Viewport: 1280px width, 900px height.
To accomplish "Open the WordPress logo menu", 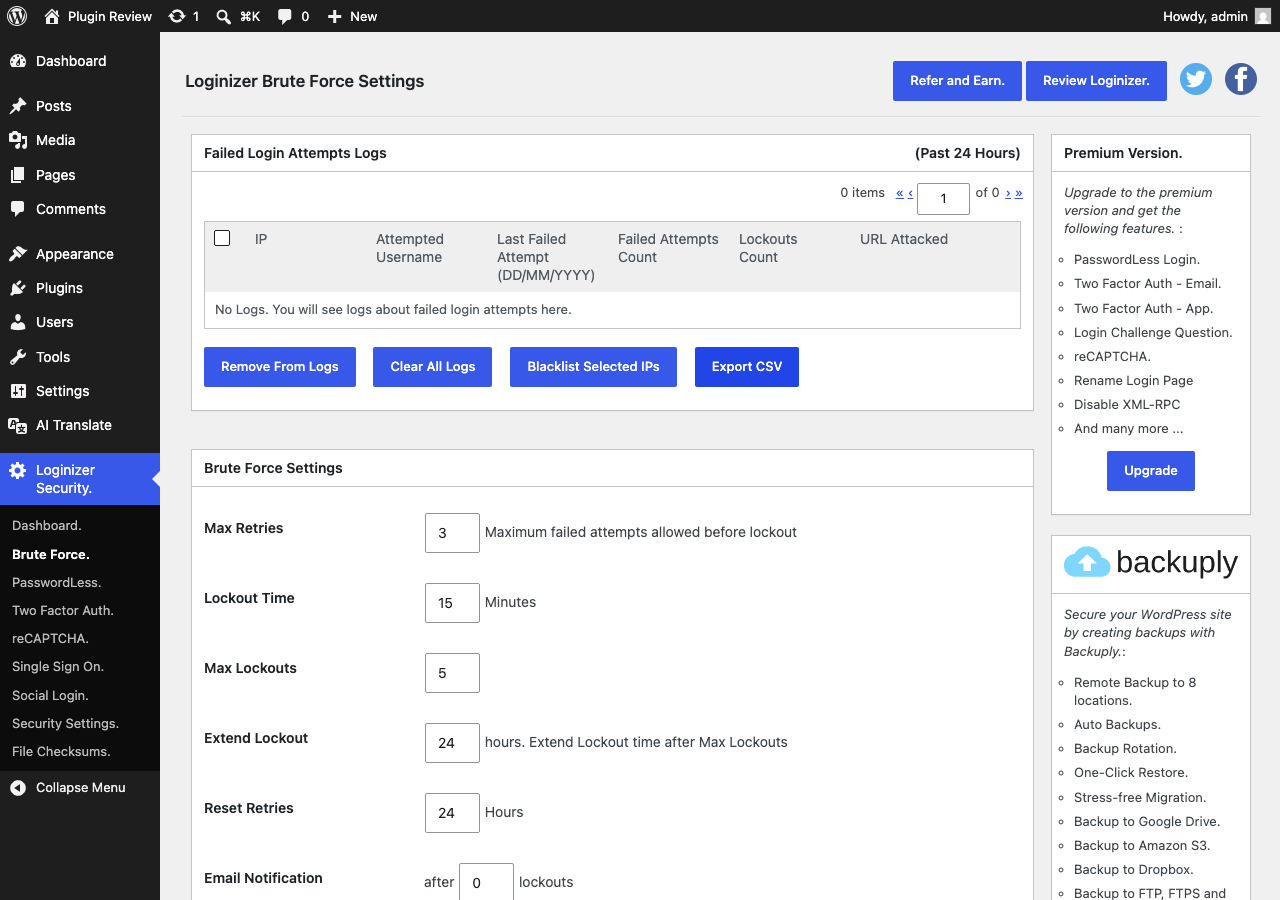I will coord(17,16).
